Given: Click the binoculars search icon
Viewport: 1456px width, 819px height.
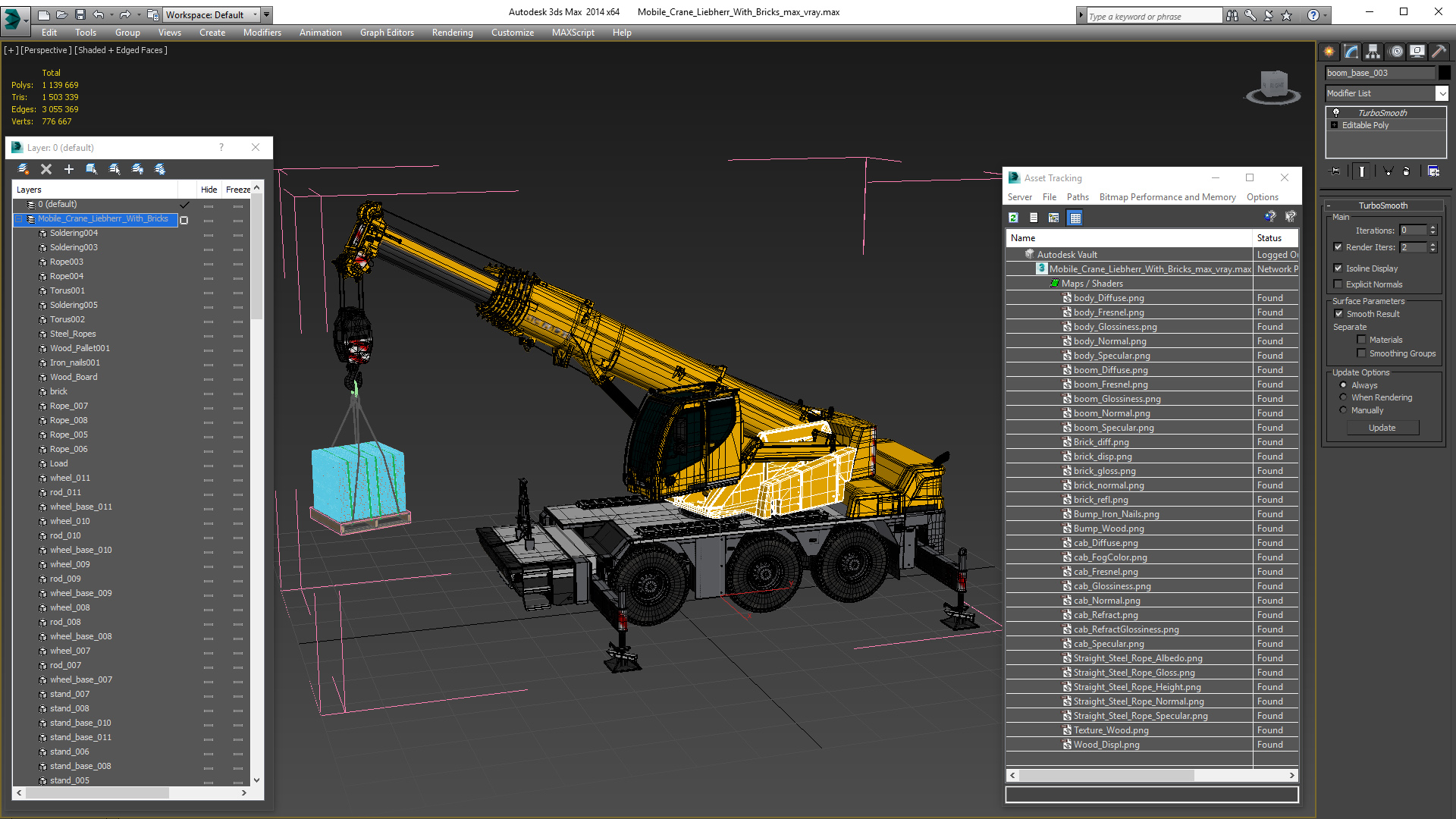Looking at the screenshot, I should [1232, 15].
